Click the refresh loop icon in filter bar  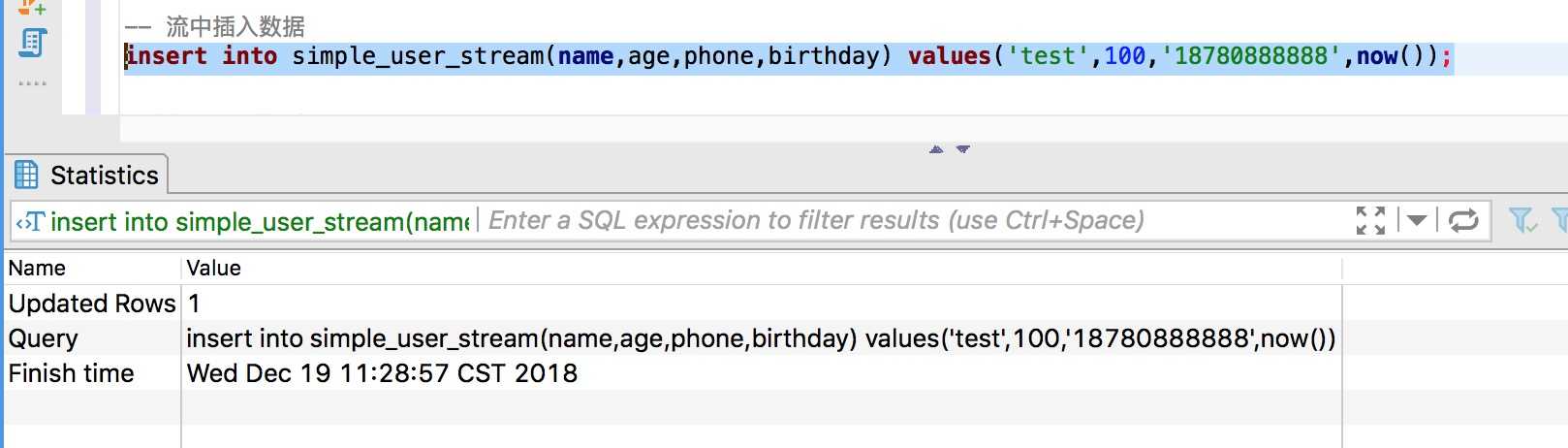click(1463, 221)
